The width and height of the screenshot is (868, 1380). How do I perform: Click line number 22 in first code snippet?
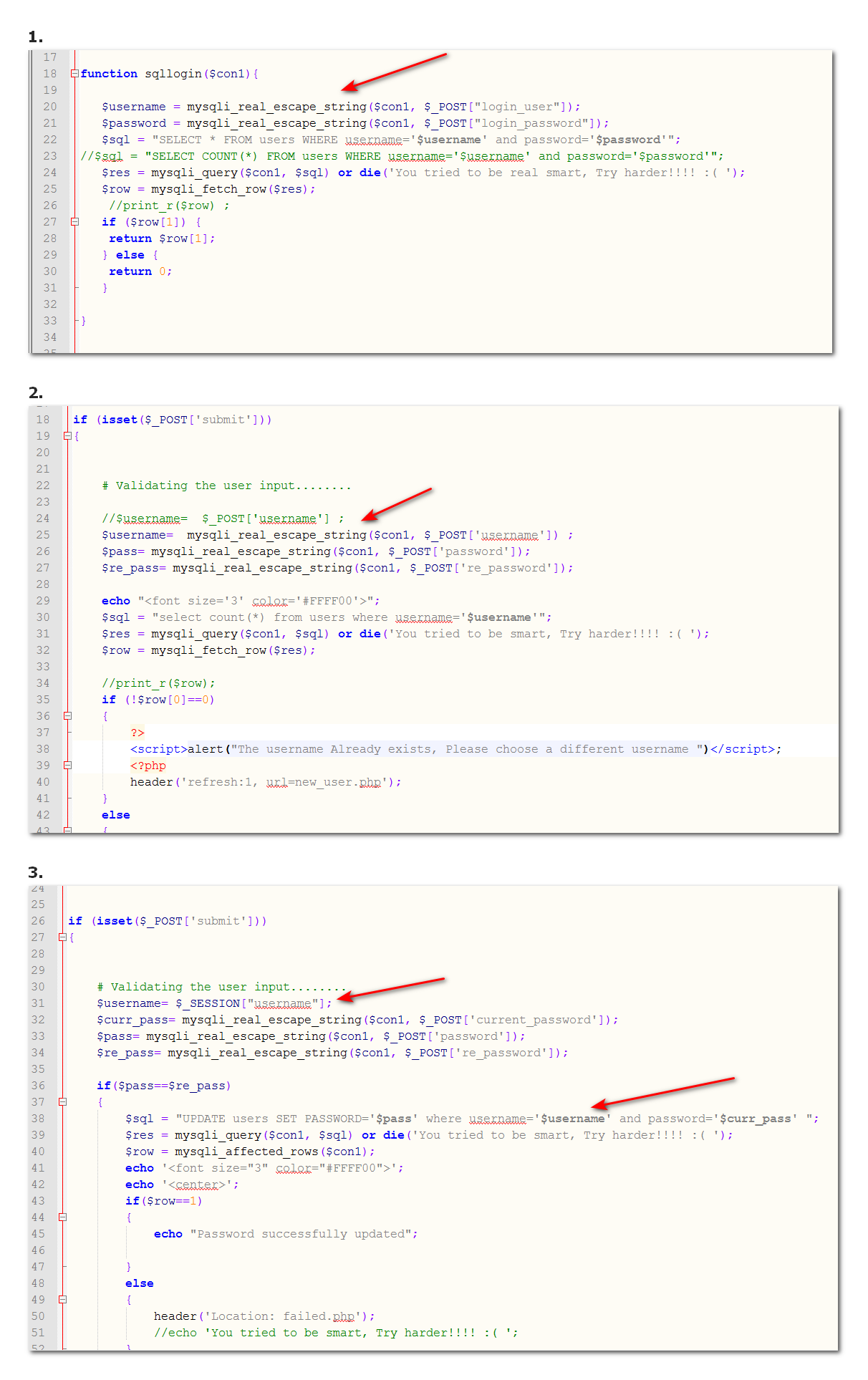pos(49,140)
